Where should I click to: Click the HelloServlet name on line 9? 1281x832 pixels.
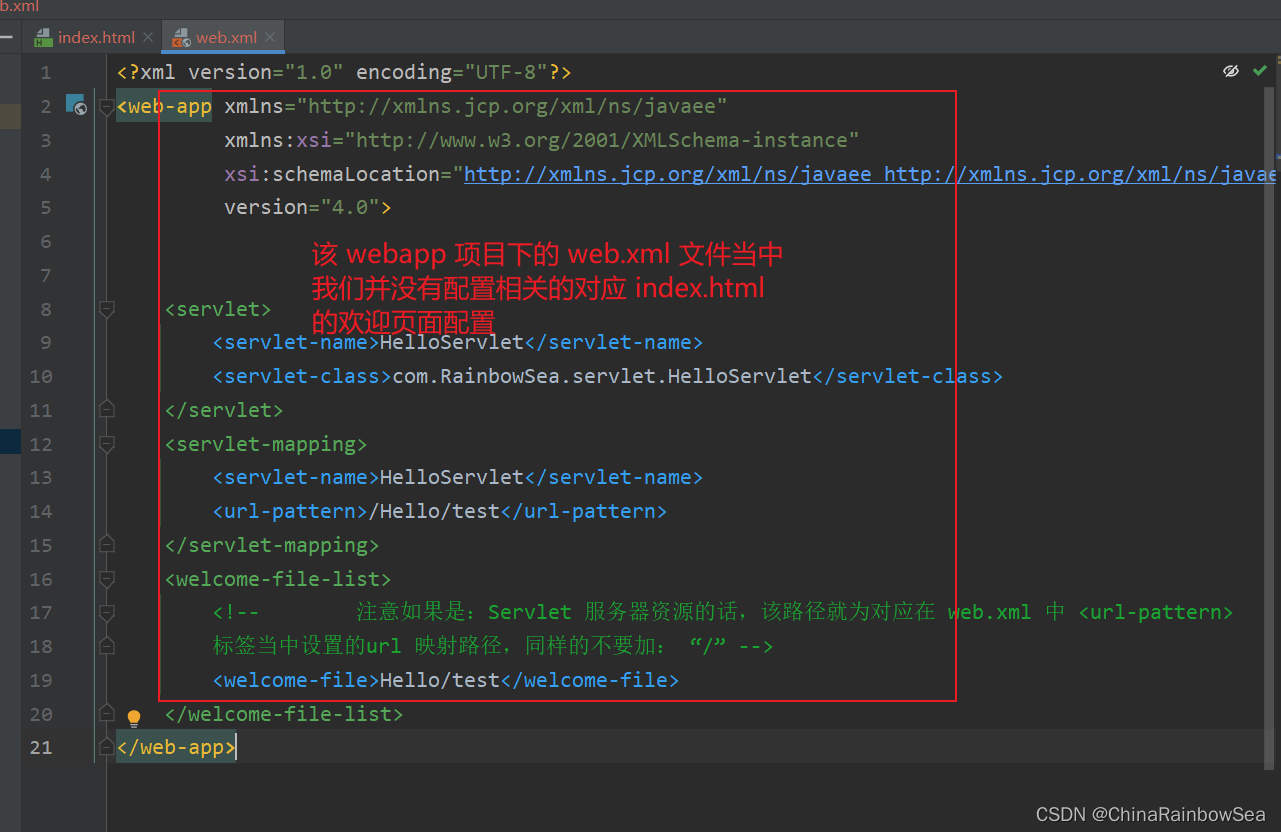[452, 342]
